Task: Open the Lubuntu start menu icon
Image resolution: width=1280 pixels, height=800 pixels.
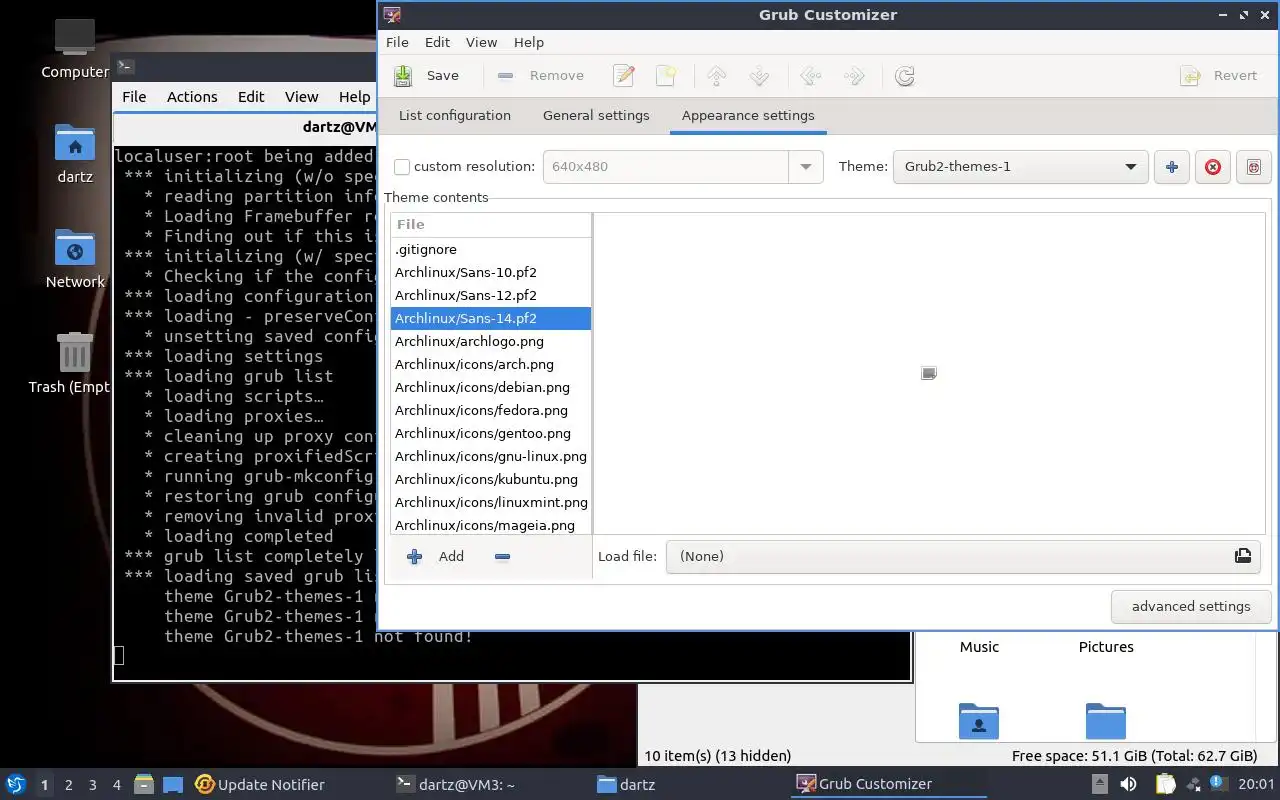Action: pyautogui.click(x=16, y=784)
